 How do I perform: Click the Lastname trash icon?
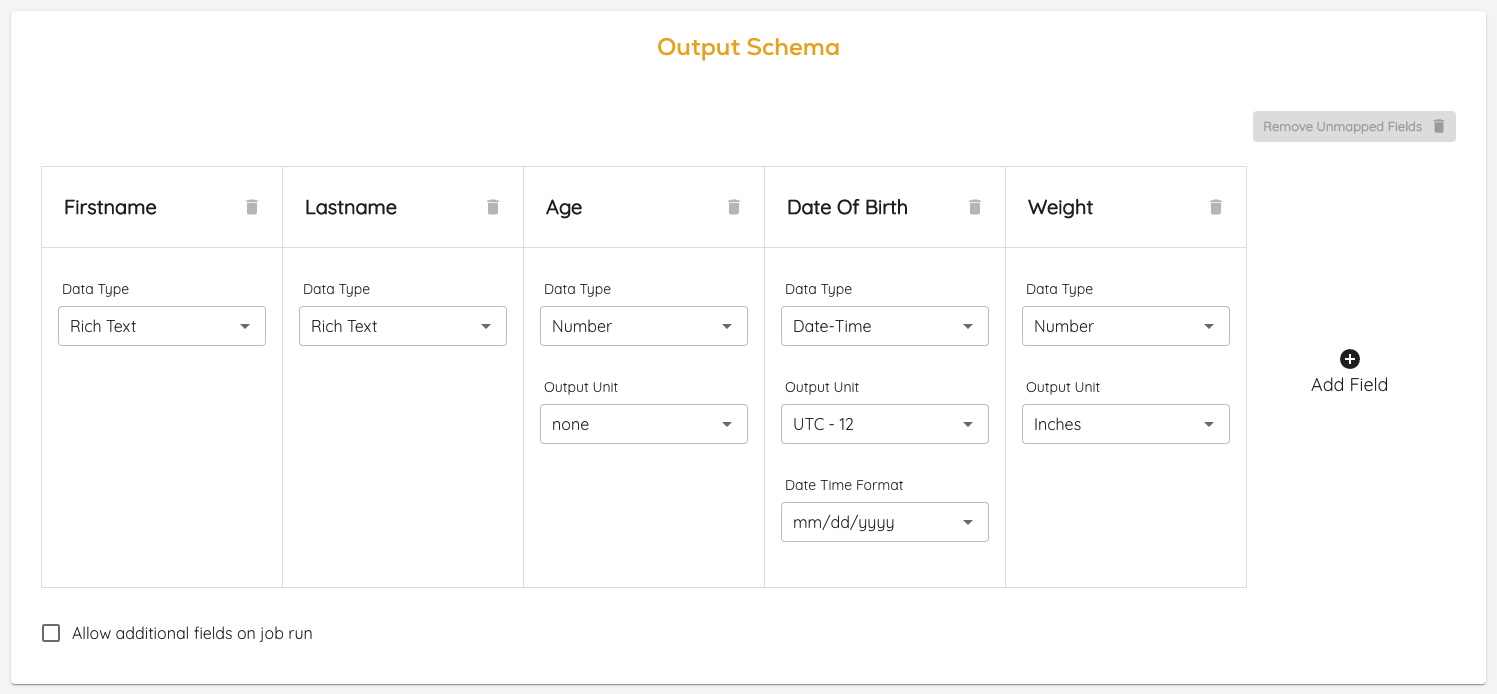point(493,207)
